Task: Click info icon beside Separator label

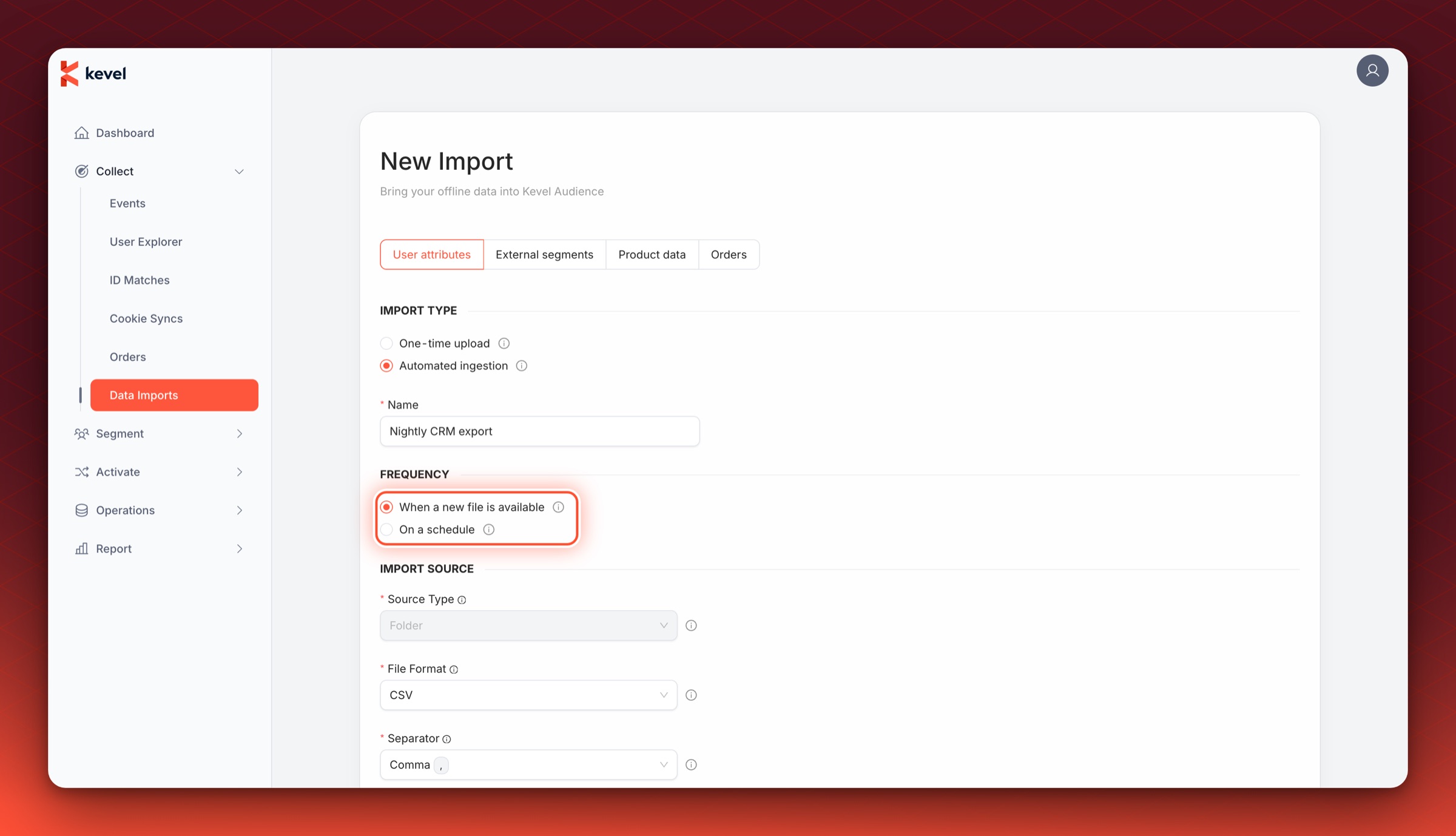Action: click(x=447, y=739)
